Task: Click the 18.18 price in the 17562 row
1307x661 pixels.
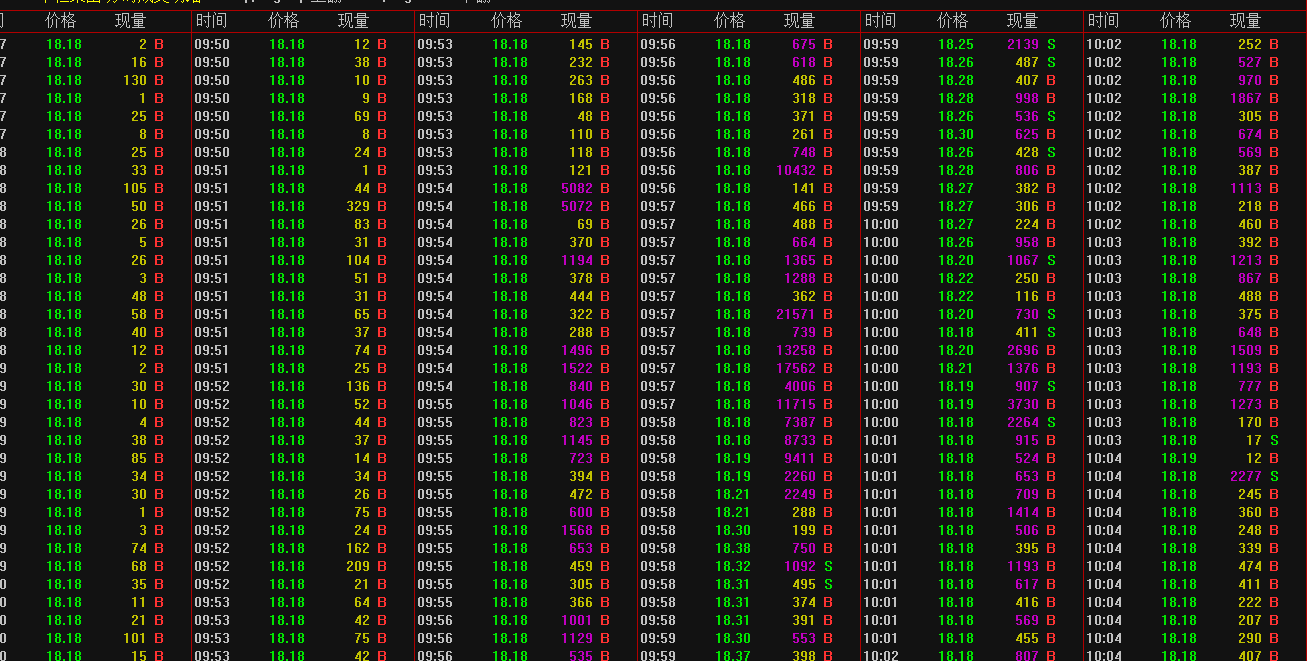Action: [x=733, y=368]
